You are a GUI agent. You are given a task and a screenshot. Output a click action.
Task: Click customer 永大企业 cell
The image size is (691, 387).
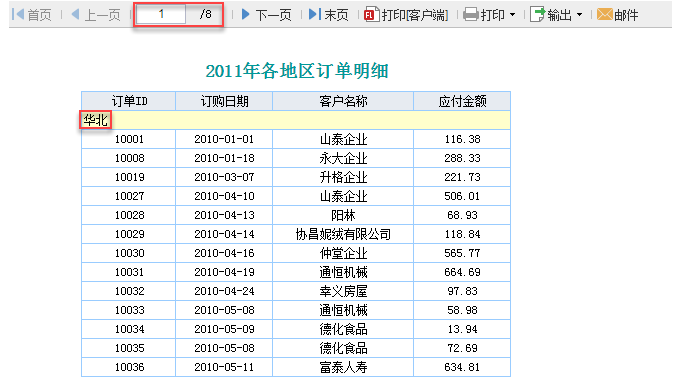(343, 158)
